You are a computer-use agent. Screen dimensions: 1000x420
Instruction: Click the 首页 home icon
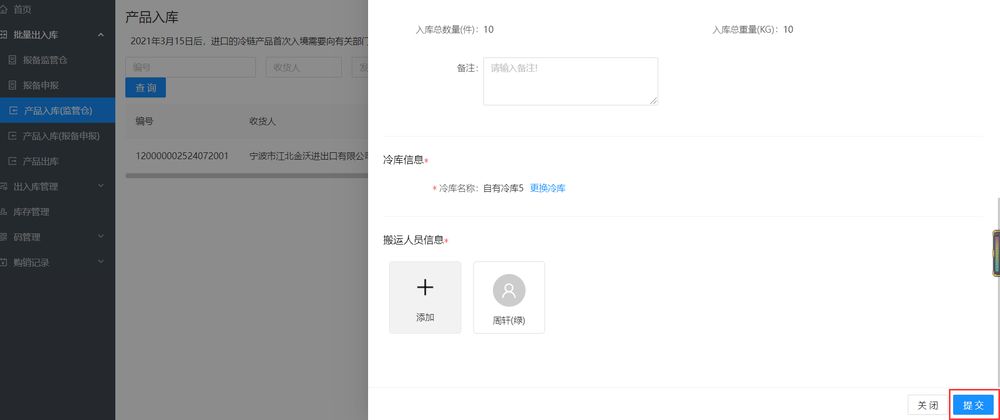(x=5, y=9)
